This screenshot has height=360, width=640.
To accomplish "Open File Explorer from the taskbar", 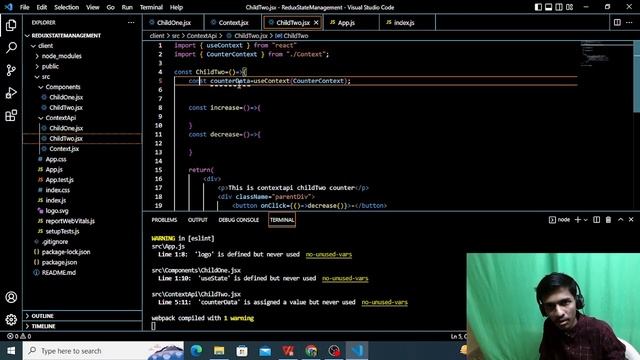I will [x=219, y=351].
